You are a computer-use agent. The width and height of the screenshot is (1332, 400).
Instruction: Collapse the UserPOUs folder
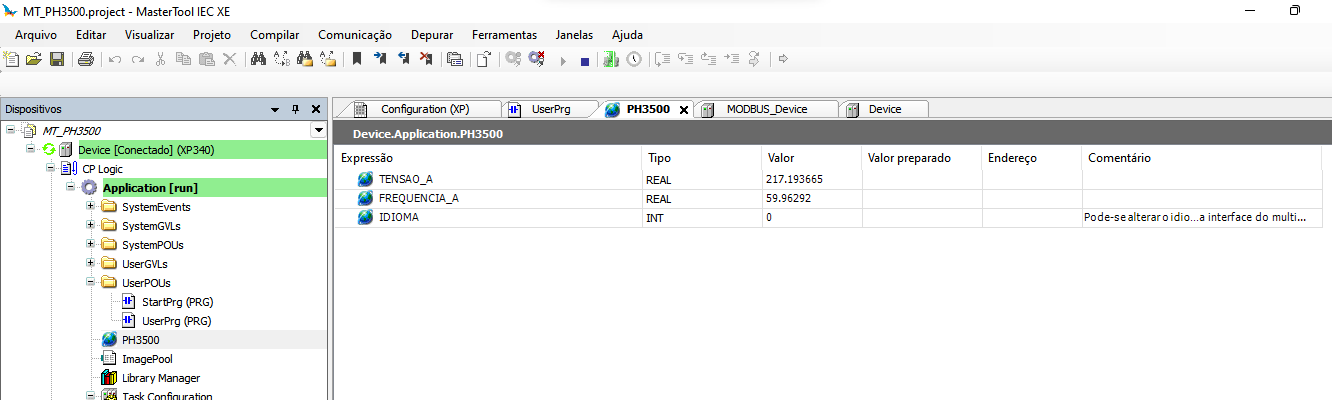pos(91,283)
